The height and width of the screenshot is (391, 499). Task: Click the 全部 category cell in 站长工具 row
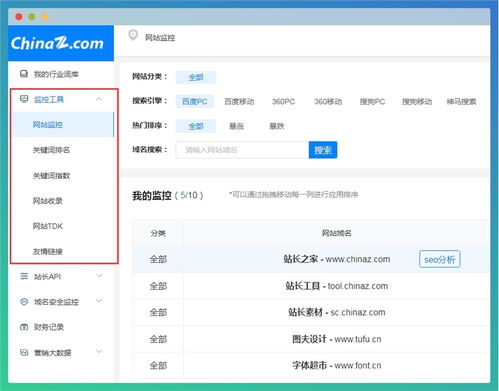click(158, 286)
